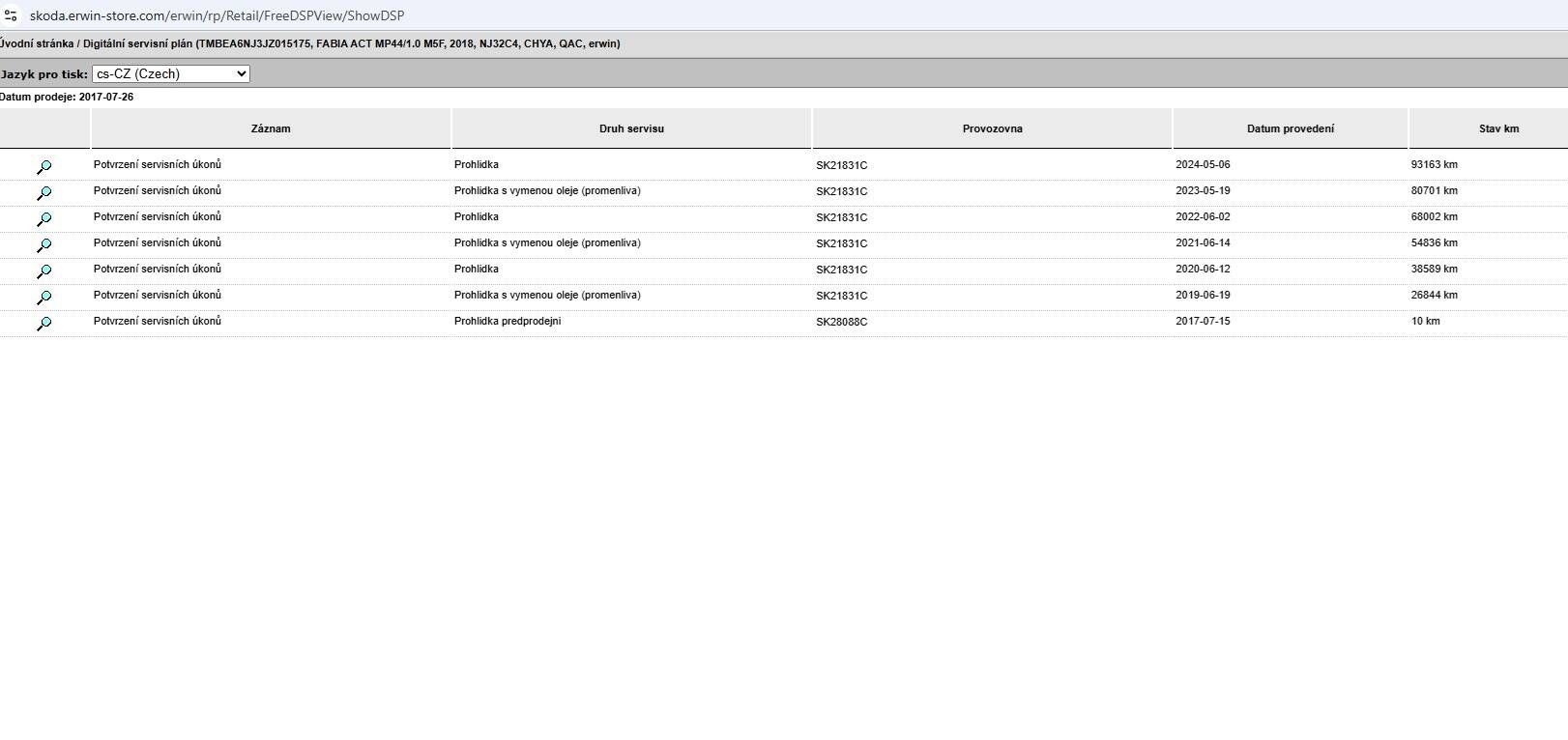Select the 54836 km mileage cell
This screenshot has width=1568, height=740.
(1434, 242)
